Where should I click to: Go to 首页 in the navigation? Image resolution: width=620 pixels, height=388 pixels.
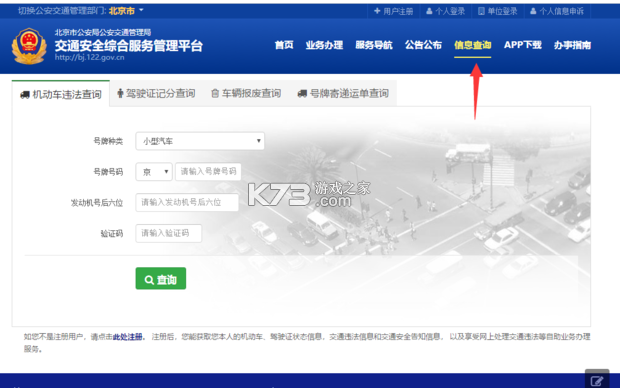coord(284,45)
